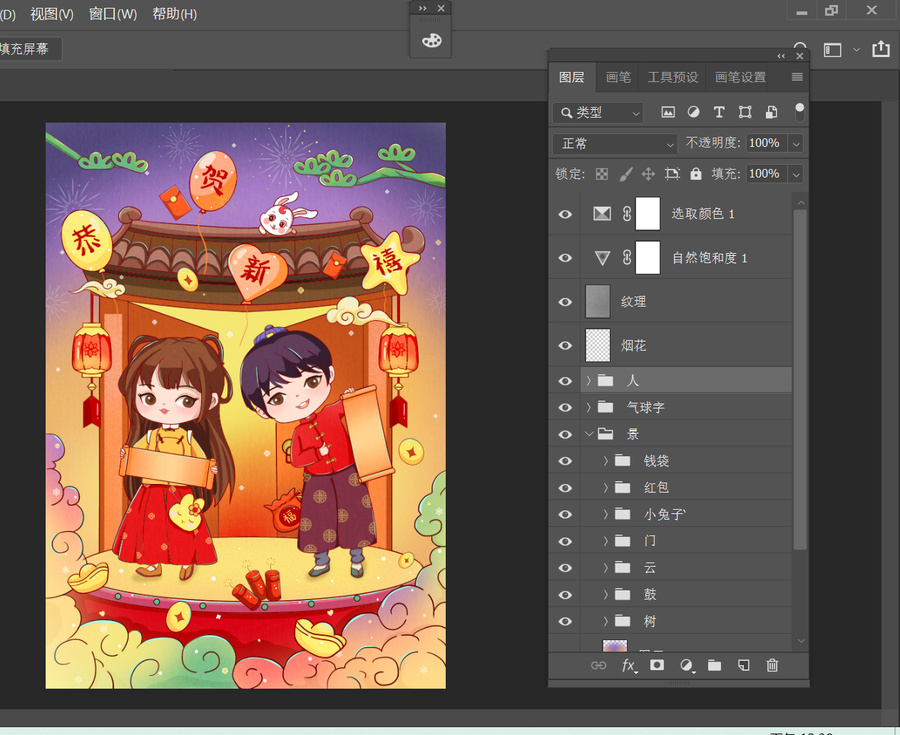Create new fill or adjustment layer

coord(686,666)
